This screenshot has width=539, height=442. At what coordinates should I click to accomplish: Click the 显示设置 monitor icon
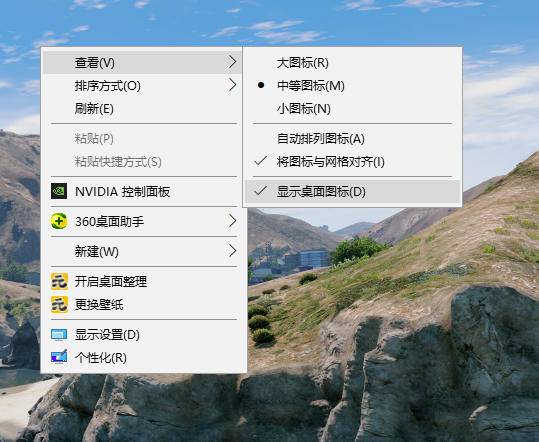tap(59, 334)
